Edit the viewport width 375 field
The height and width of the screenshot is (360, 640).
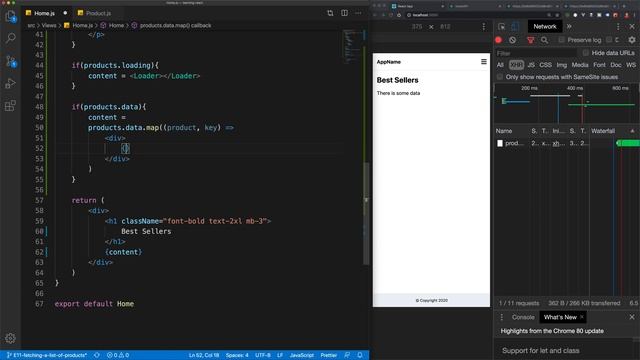tap(417, 27)
